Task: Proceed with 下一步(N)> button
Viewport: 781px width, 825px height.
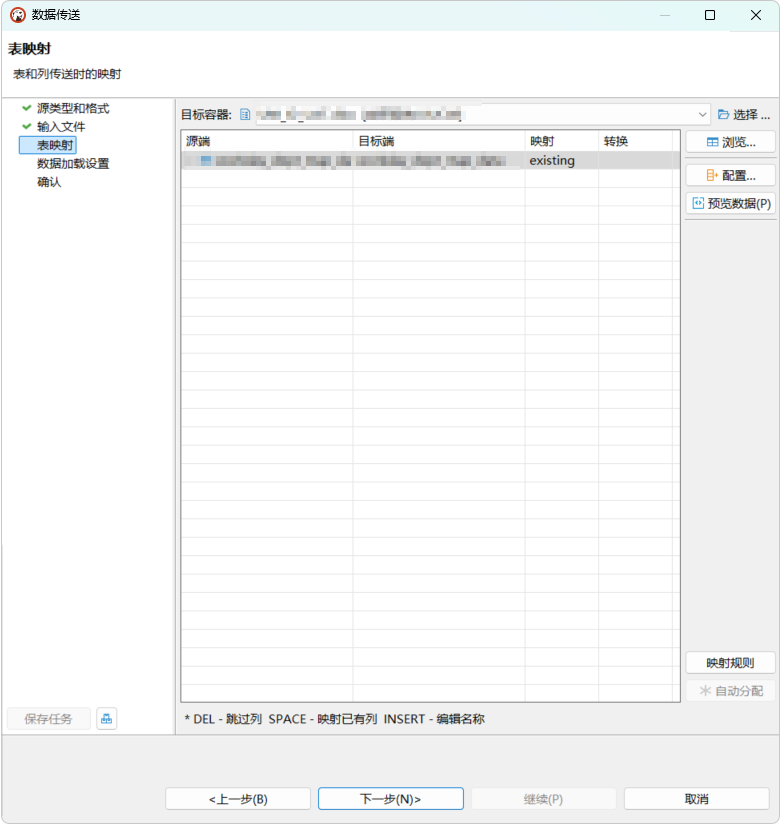Action: click(390, 799)
